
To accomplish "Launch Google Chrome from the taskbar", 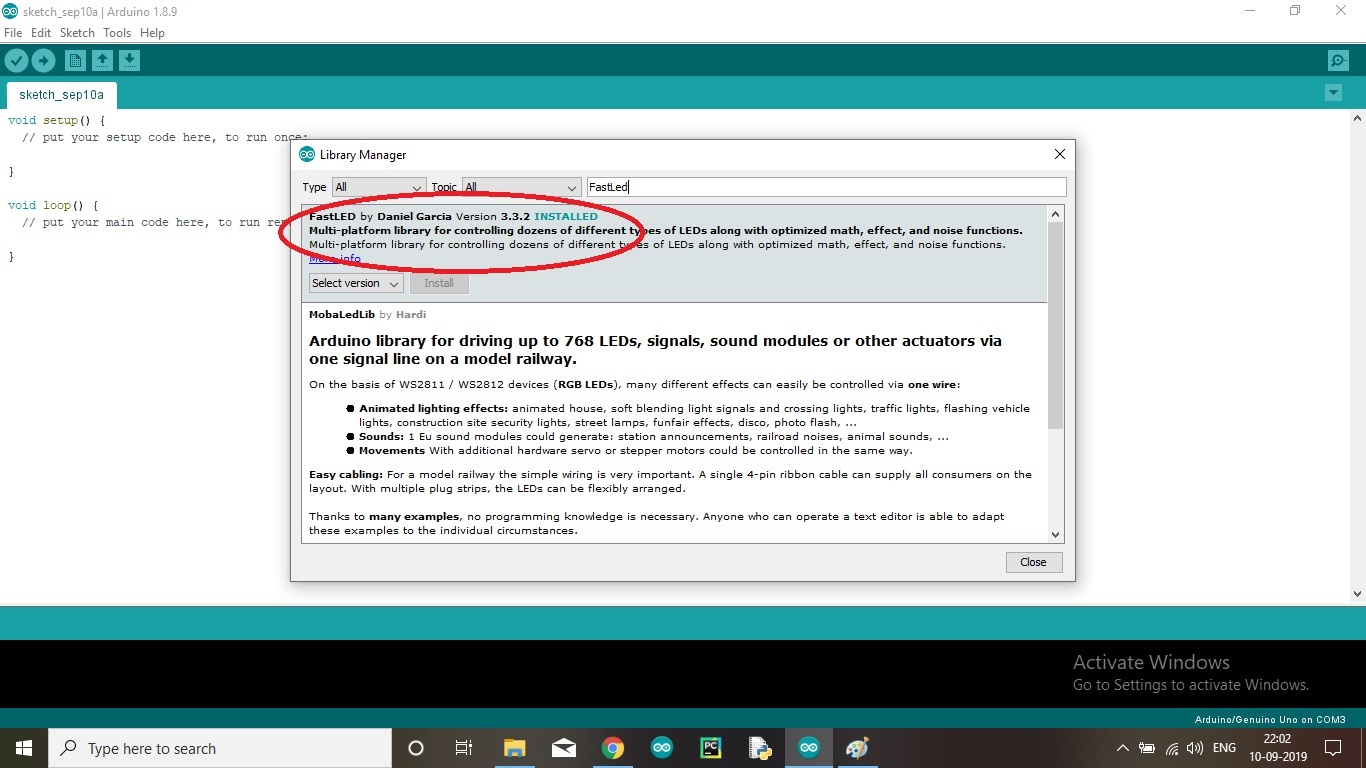I will pyautogui.click(x=612, y=748).
